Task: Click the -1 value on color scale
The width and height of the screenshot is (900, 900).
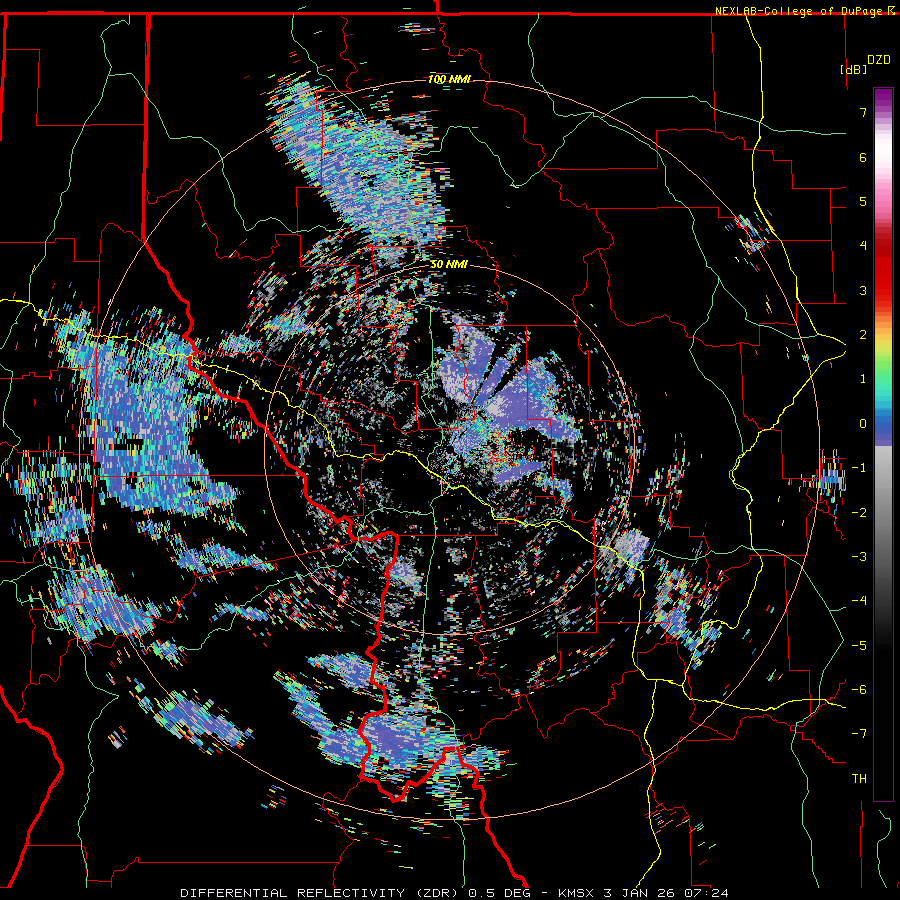Action: (859, 468)
